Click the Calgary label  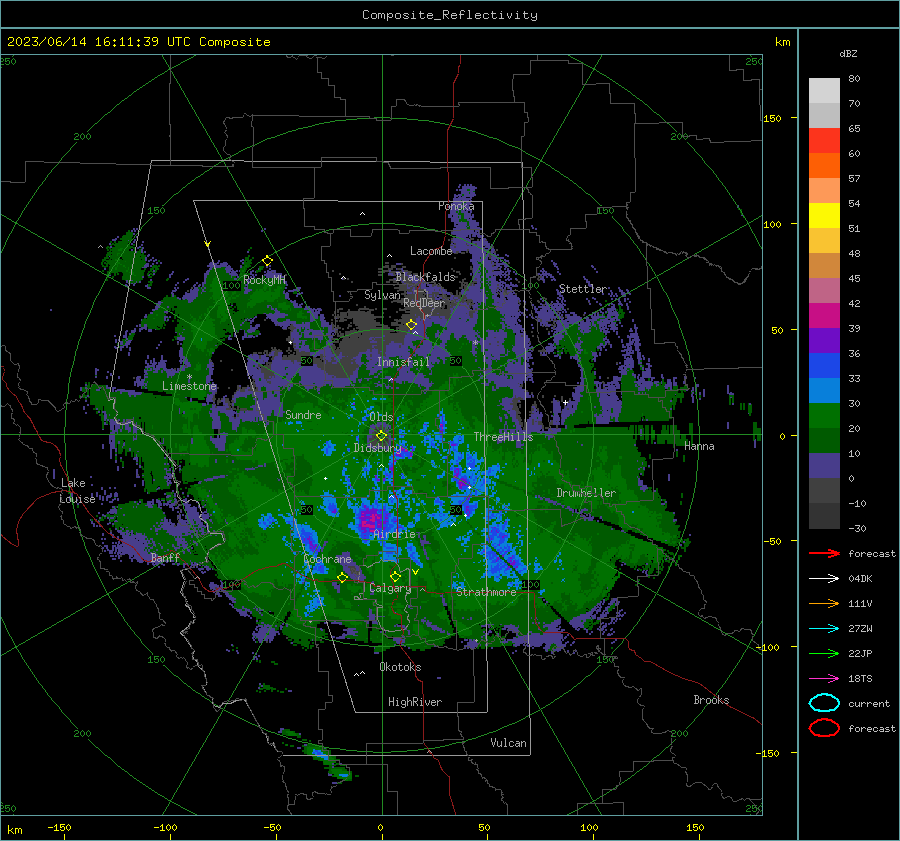tap(390, 588)
